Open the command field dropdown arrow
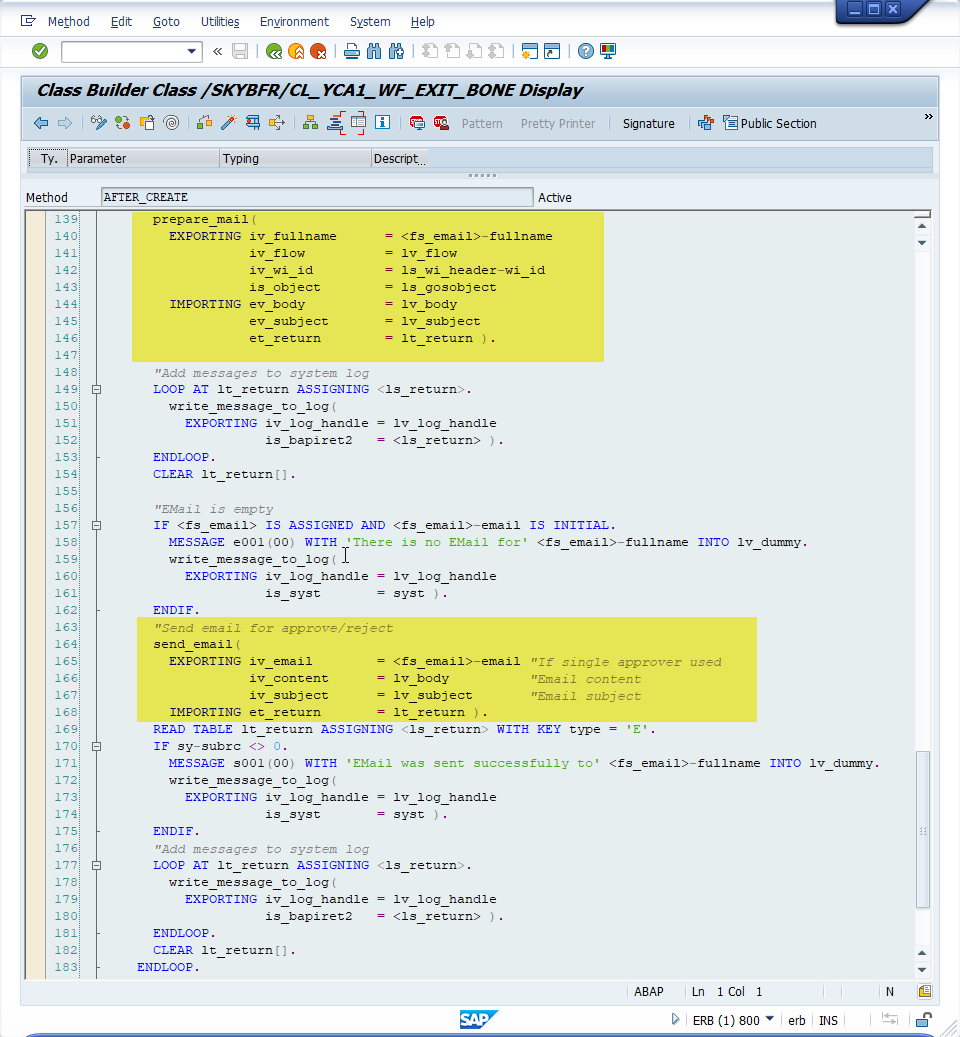 pyautogui.click(x=191, y=51)
